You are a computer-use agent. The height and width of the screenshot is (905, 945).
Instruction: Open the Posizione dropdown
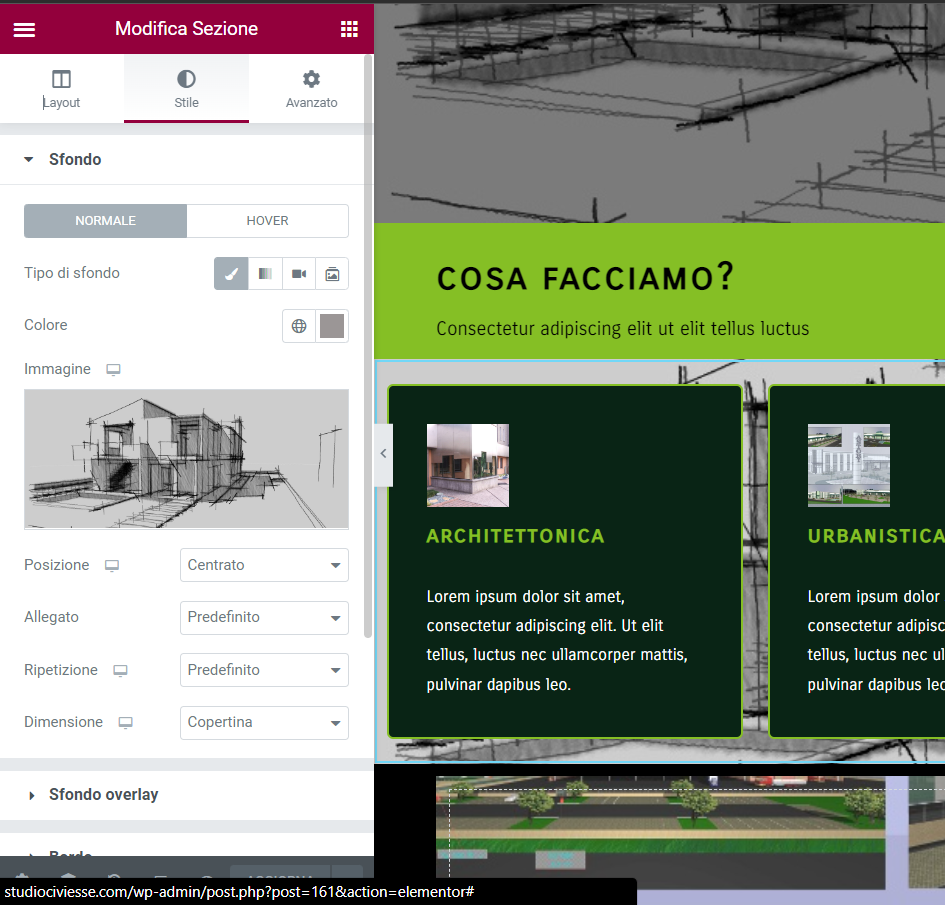tap(264, 565)
